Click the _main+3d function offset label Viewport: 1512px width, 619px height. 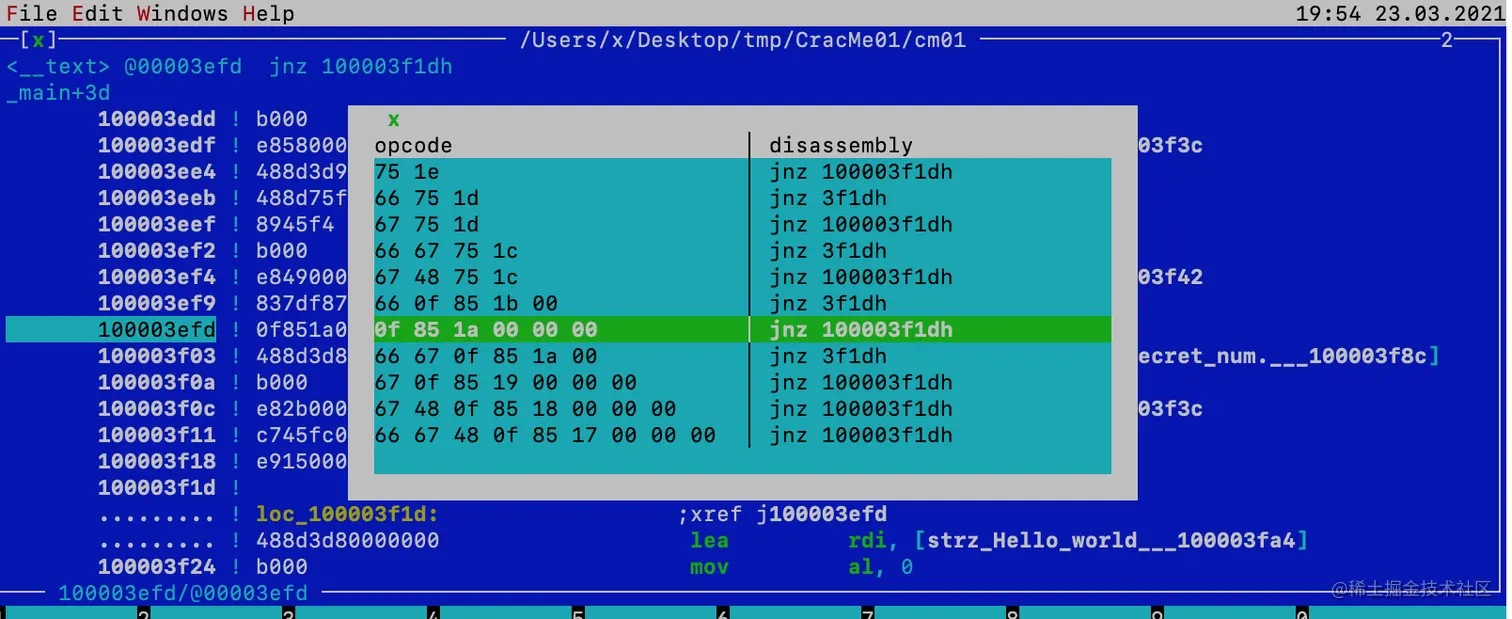[x=58, y=93]
